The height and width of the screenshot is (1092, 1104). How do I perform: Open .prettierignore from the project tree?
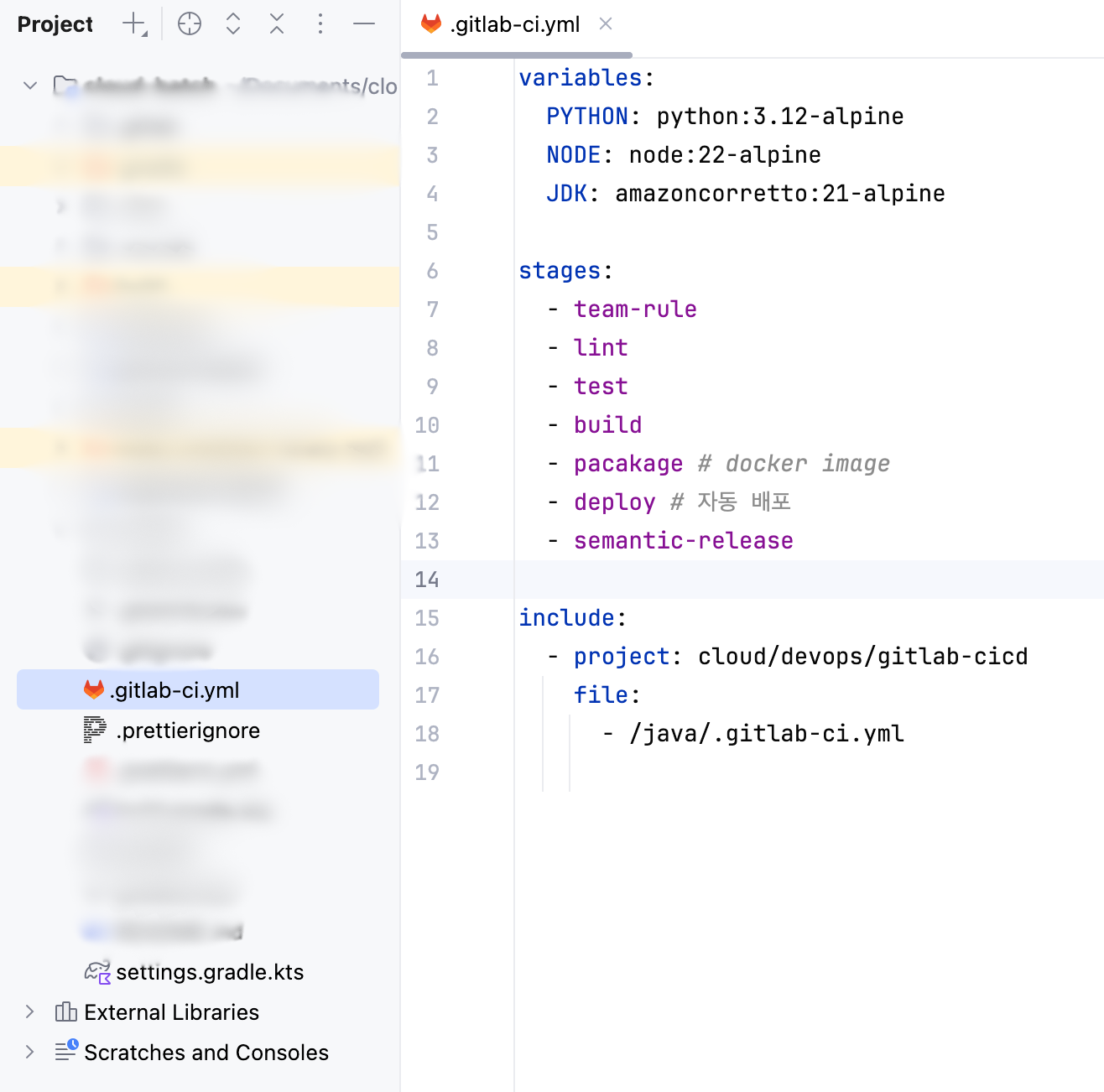(188, 731)
